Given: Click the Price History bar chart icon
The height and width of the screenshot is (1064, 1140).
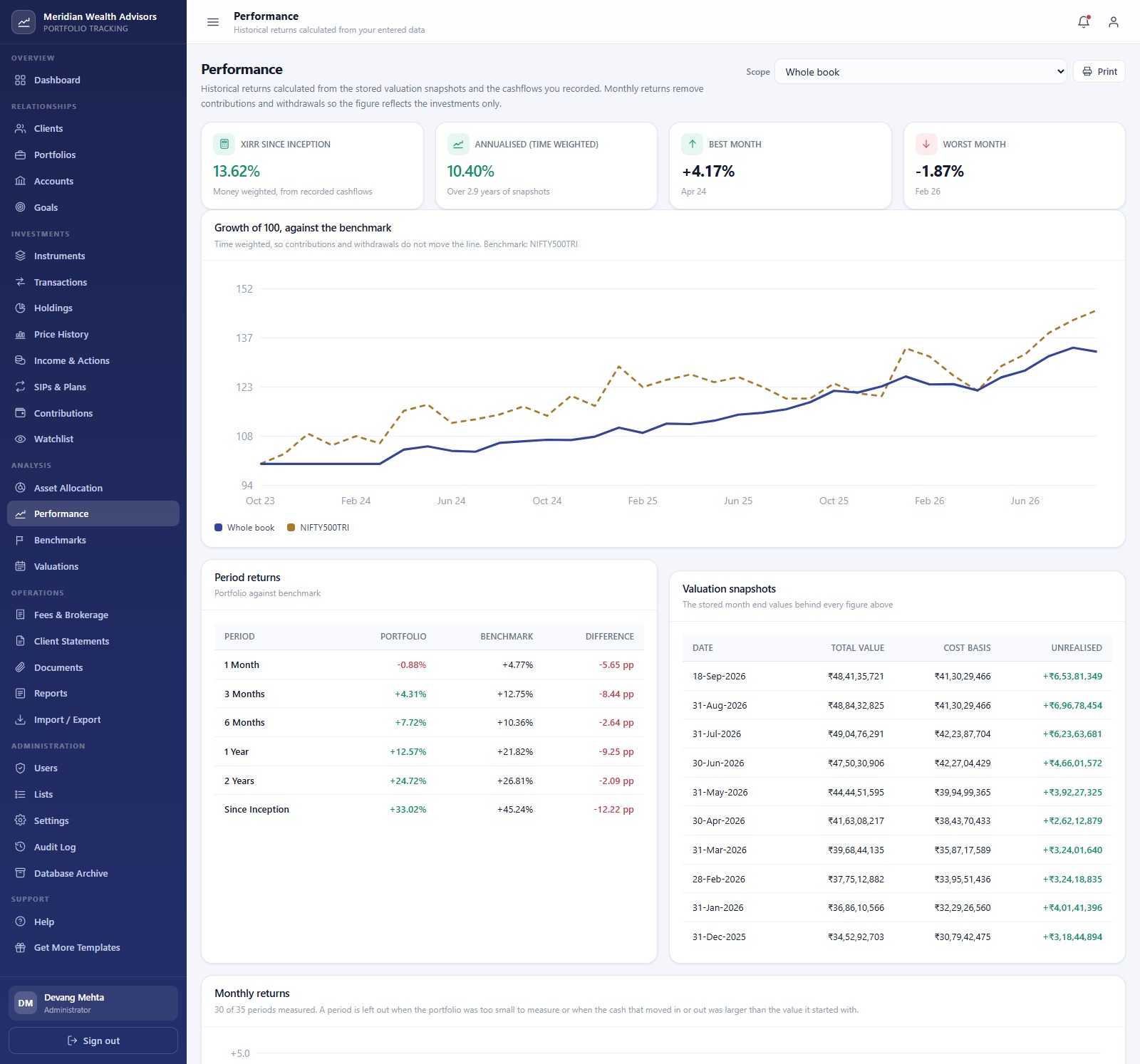Looking at the screenshot, I should click(20, 334).
